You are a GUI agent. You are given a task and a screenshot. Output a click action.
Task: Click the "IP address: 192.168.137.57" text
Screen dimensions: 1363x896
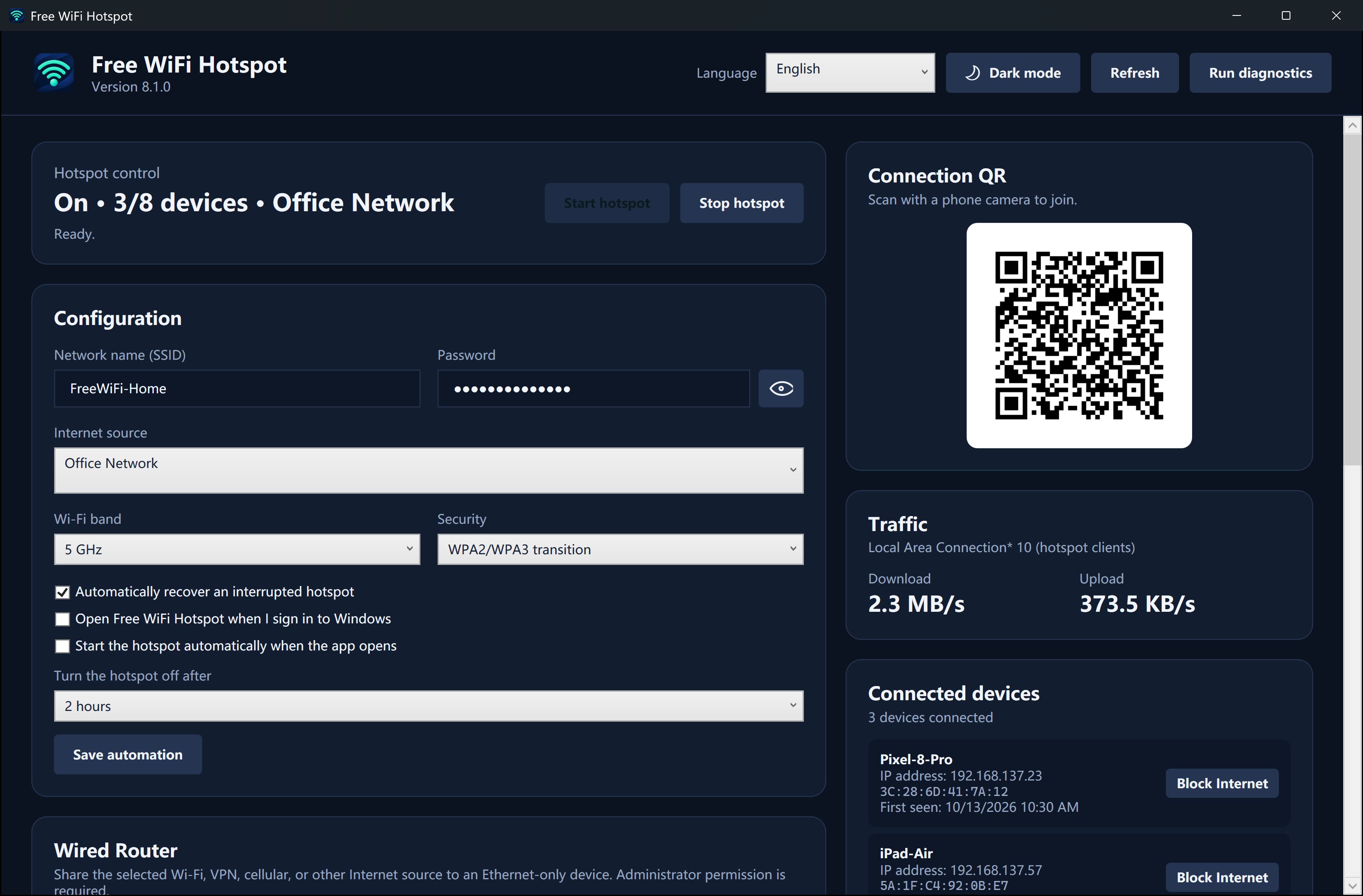(x=960, y=870)
